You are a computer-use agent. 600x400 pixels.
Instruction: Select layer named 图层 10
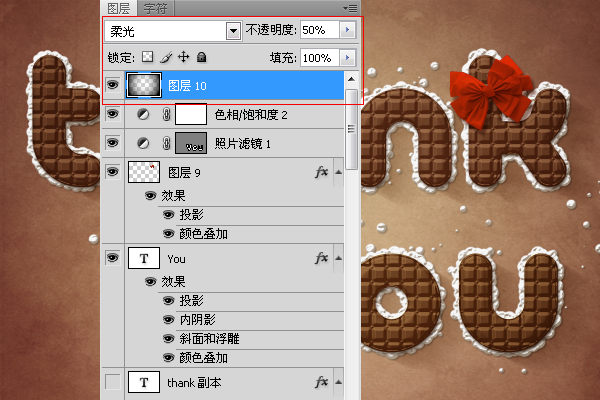(x=187, y=86)
